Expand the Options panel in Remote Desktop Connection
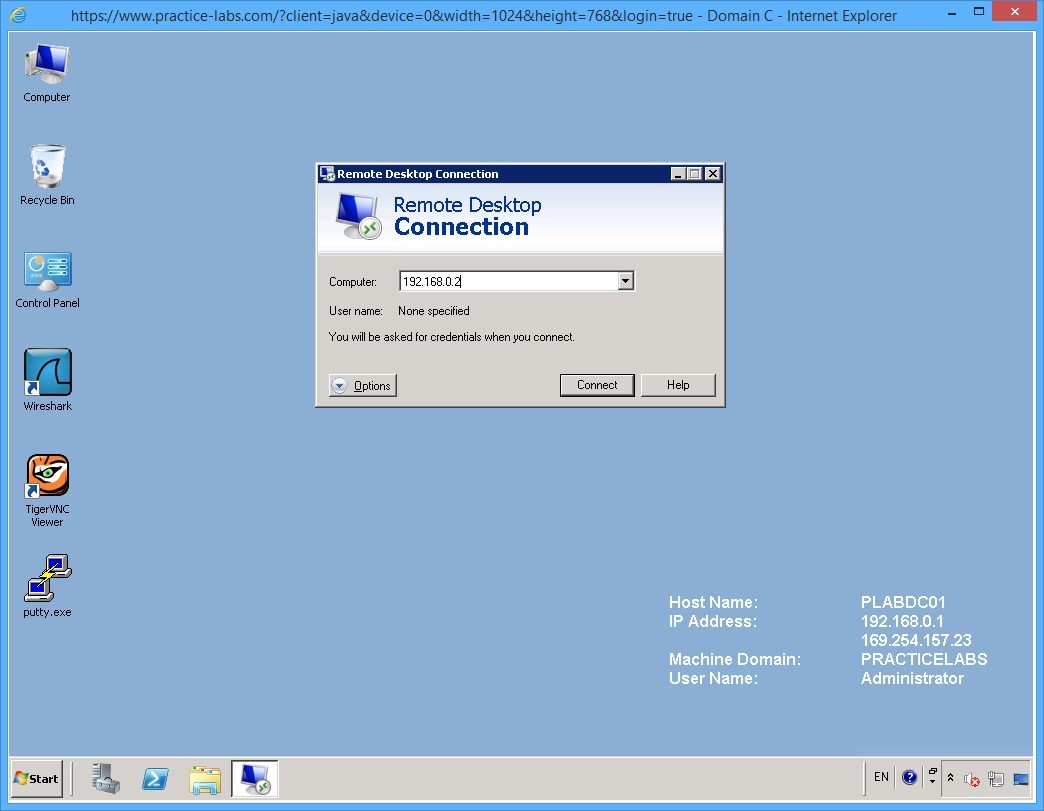The image size is (1044, 811). coord(362,385)
